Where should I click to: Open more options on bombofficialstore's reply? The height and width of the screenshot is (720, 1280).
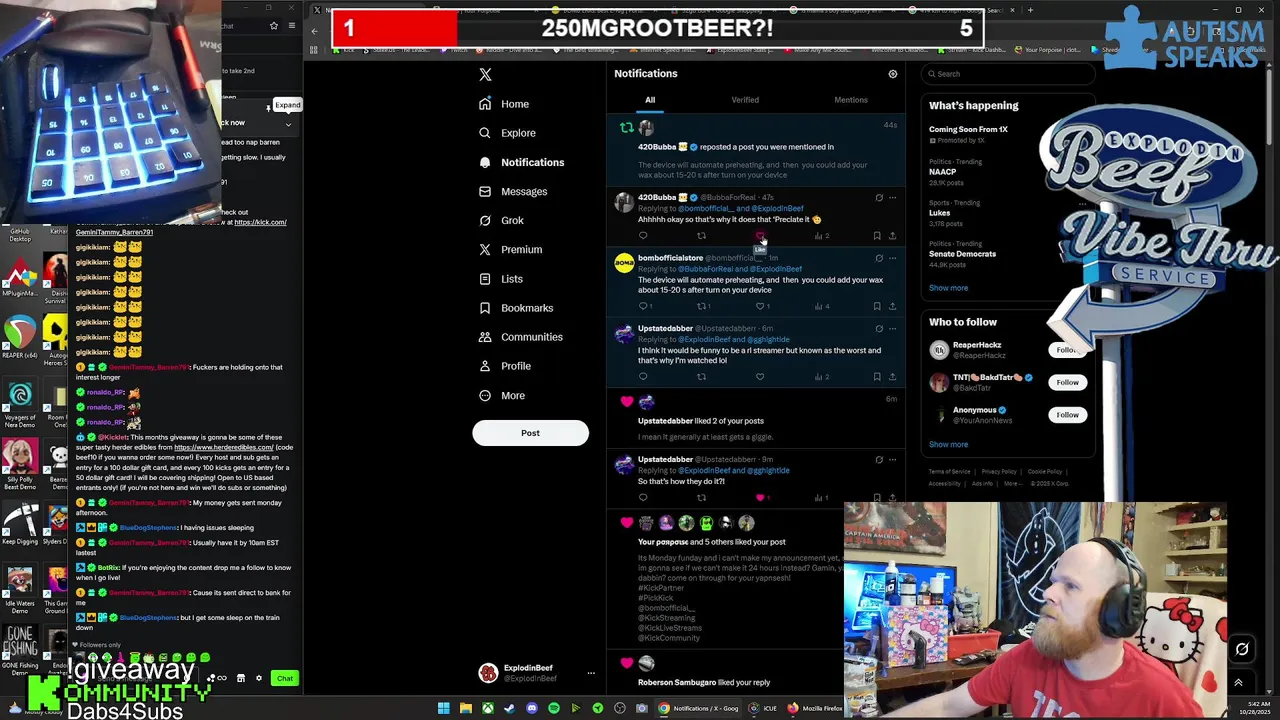892,258
